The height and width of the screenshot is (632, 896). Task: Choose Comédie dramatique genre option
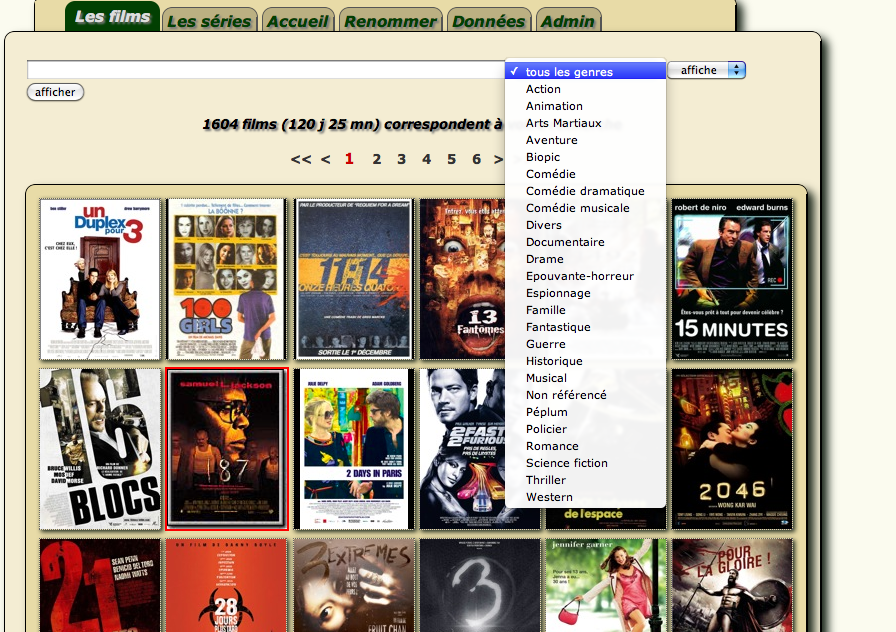coord(585,191)
